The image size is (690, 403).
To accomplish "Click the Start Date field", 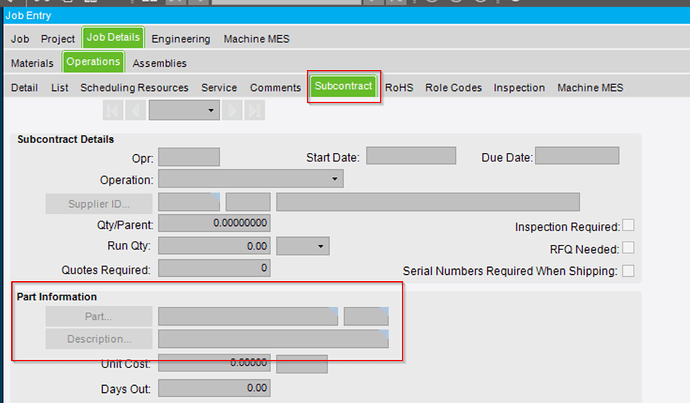I will (411, 156).
